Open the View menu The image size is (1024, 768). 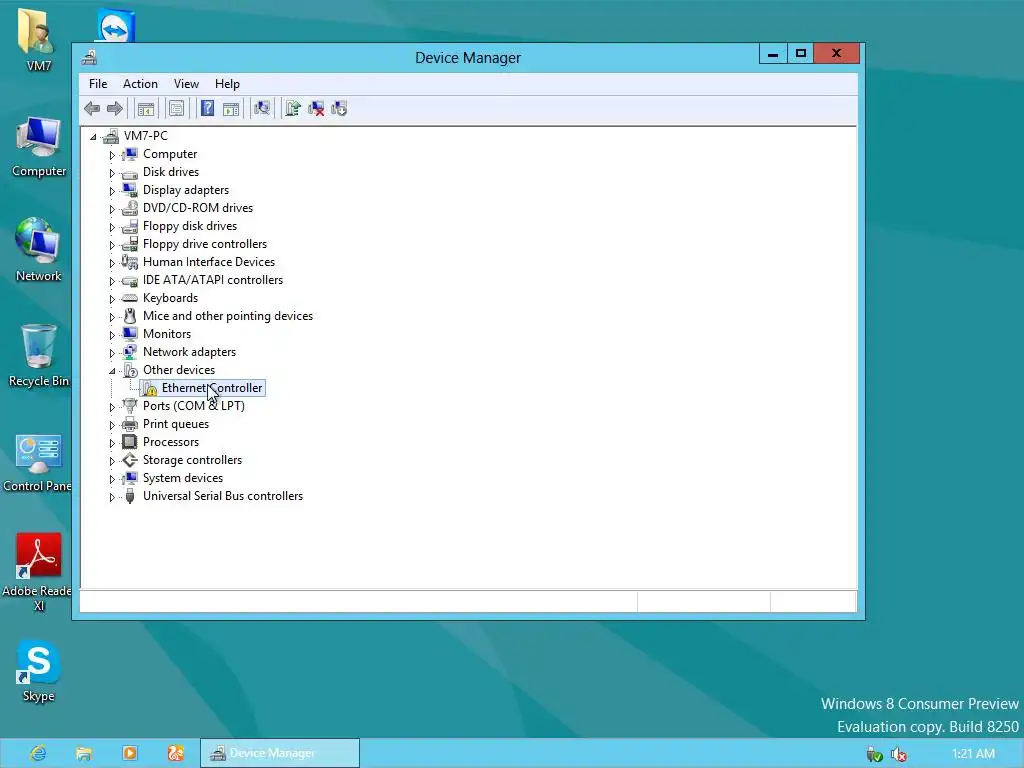[x=186, y=84]
